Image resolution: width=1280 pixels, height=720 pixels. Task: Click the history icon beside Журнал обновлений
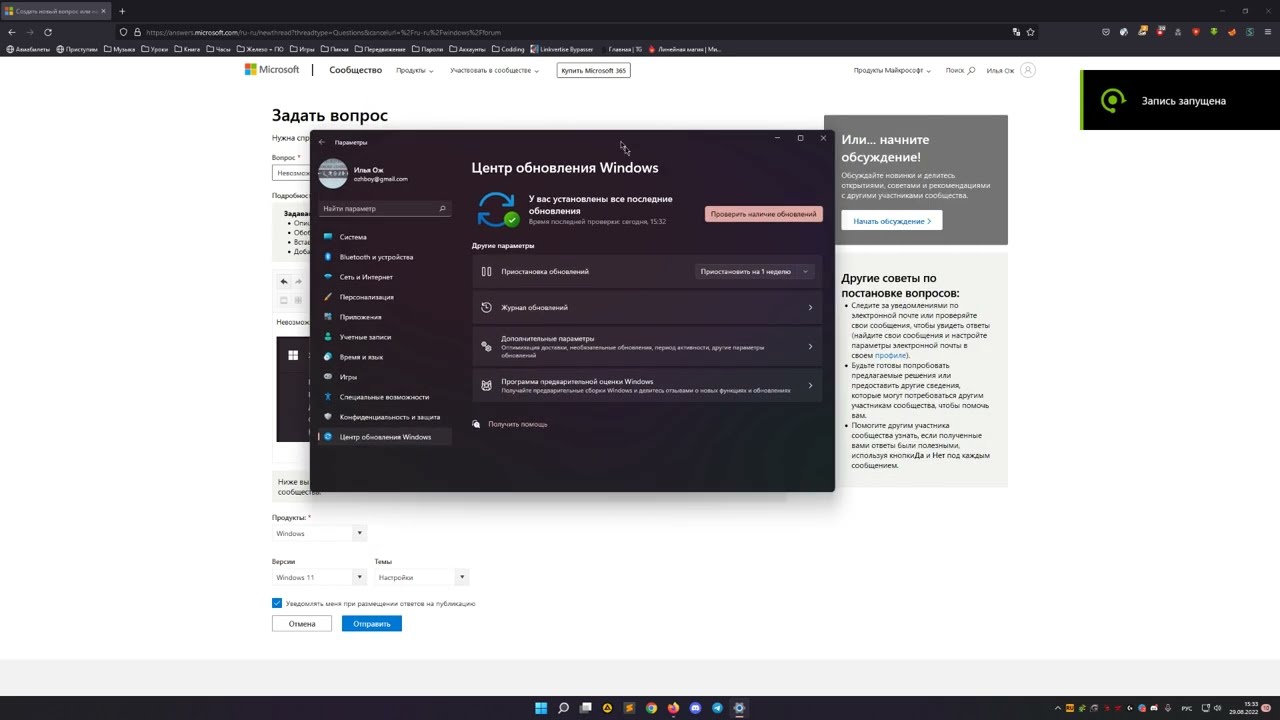coord(486,307)
